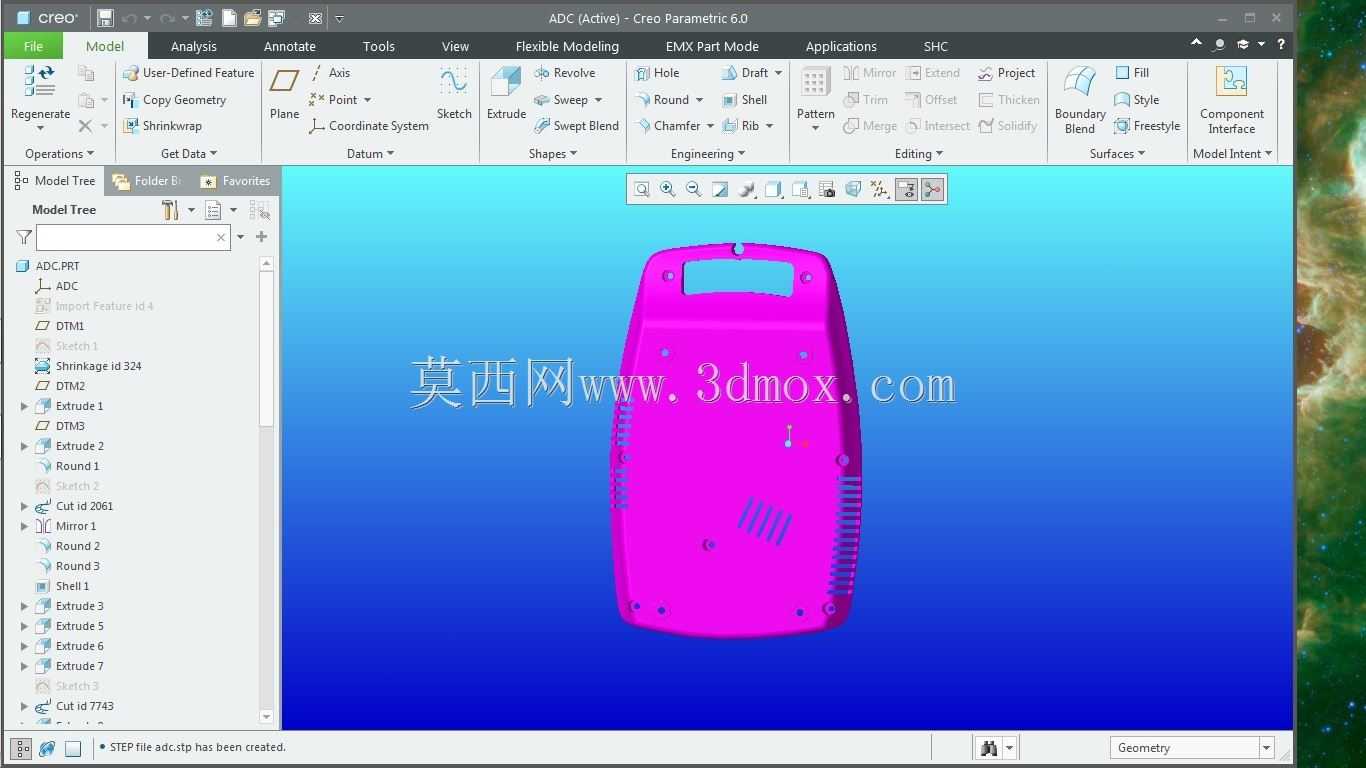
Task: Click User-Defined Feature button
Action: coord(188,73)
